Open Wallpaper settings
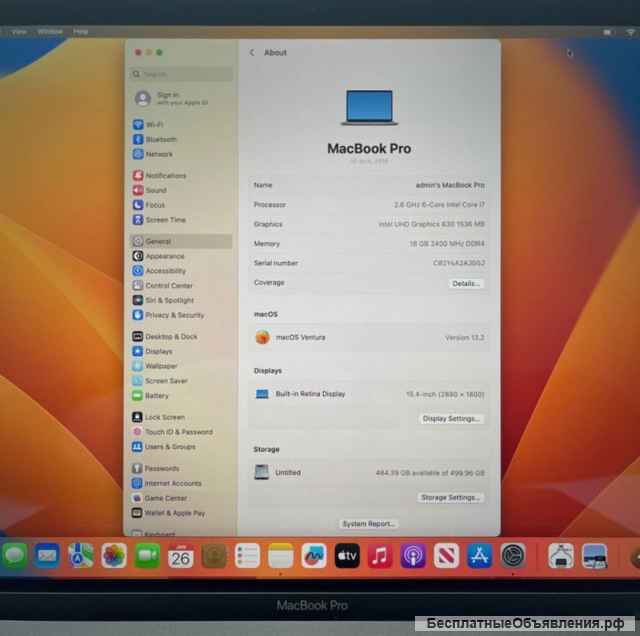The width and height of the screenshot is (640, 636). 155,366
